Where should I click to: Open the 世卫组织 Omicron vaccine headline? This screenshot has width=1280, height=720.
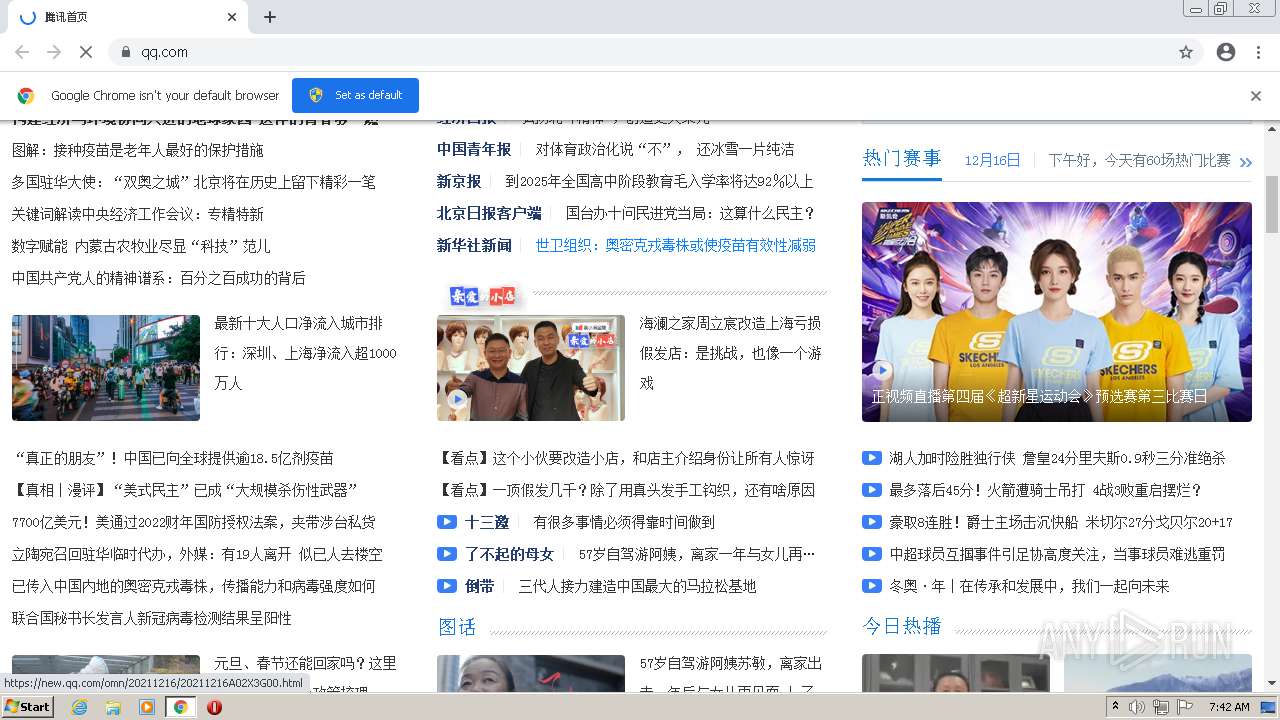[x=676, y=245]
